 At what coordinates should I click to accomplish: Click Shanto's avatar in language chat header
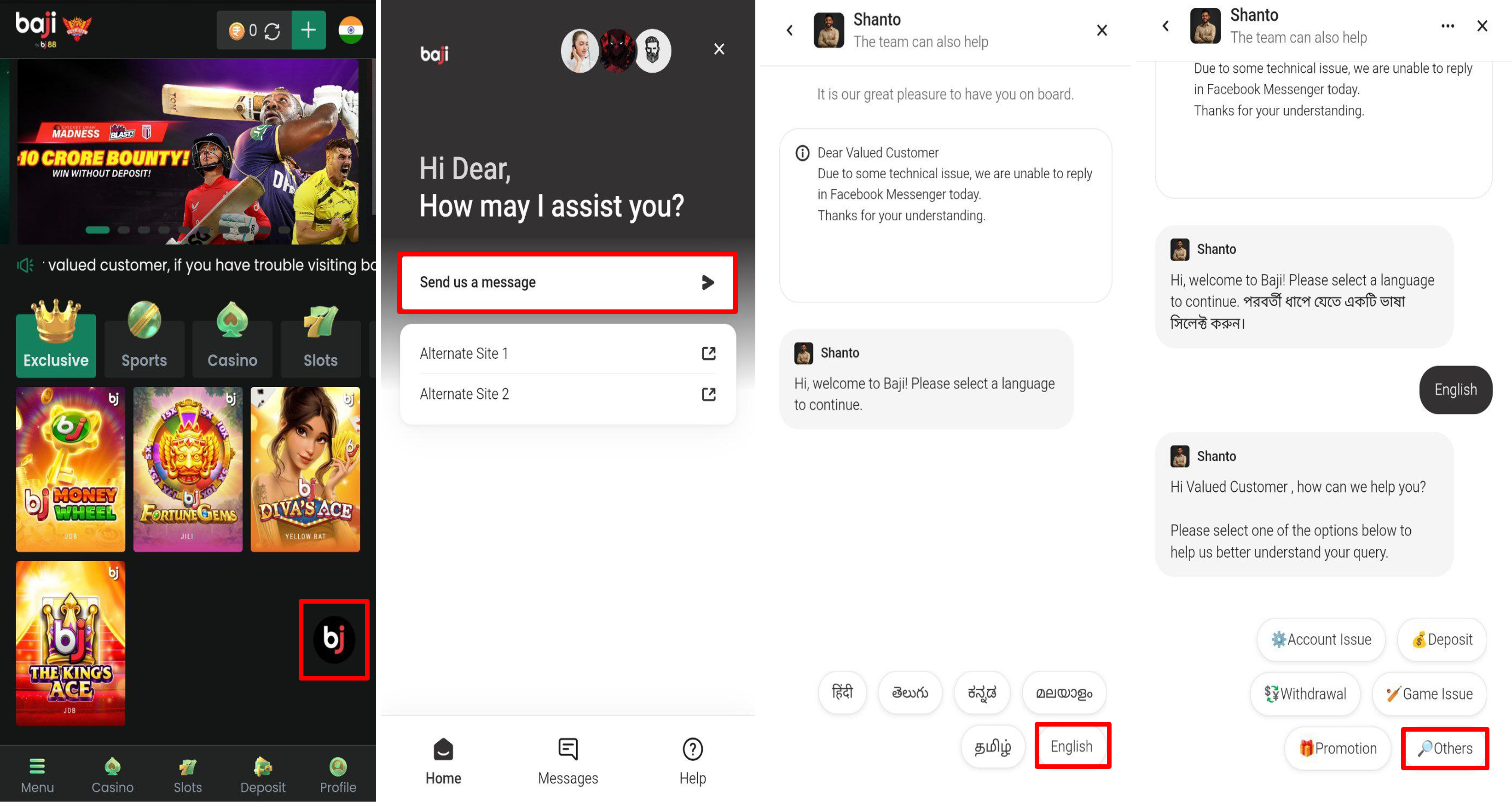[829, 30]
